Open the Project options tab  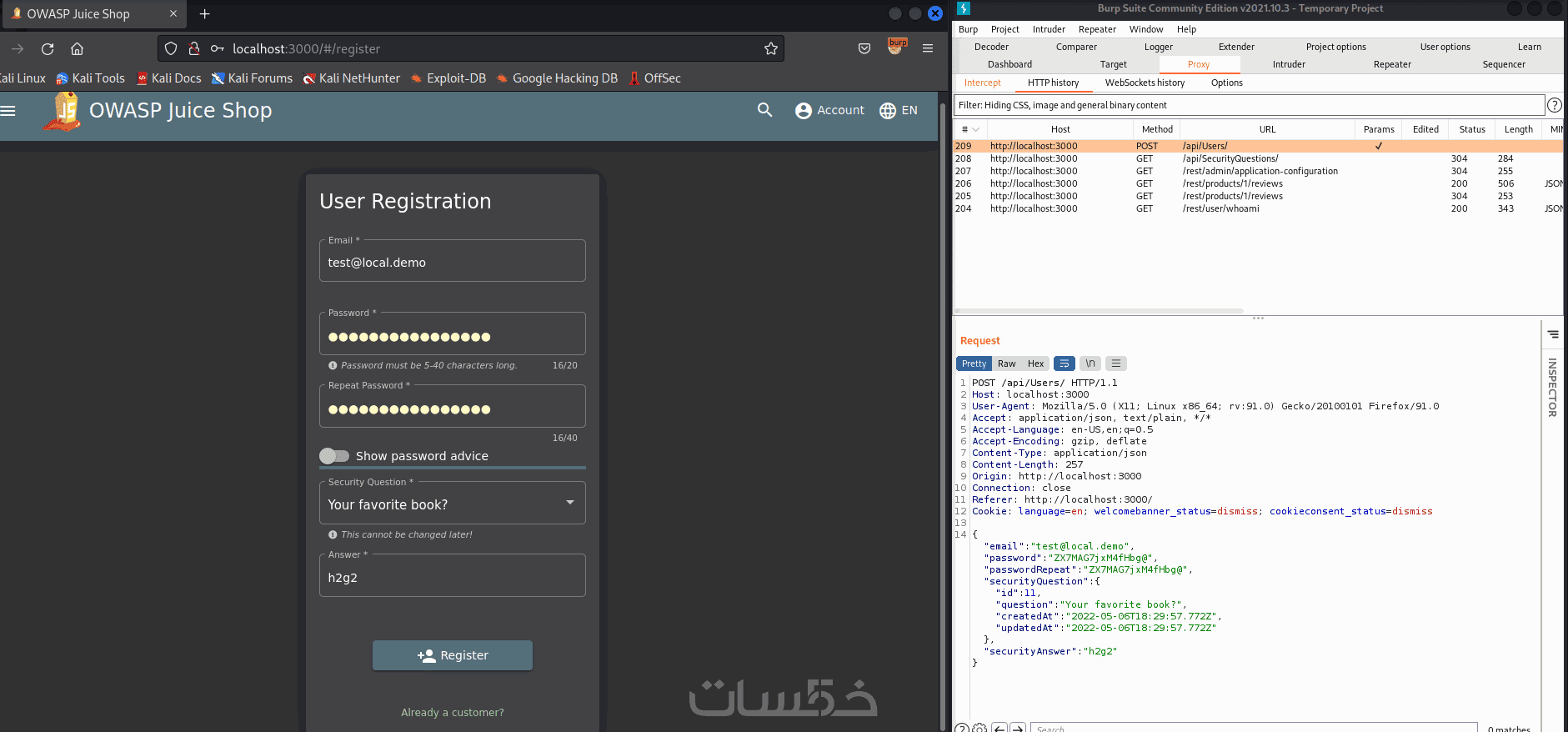(1335, 47)
